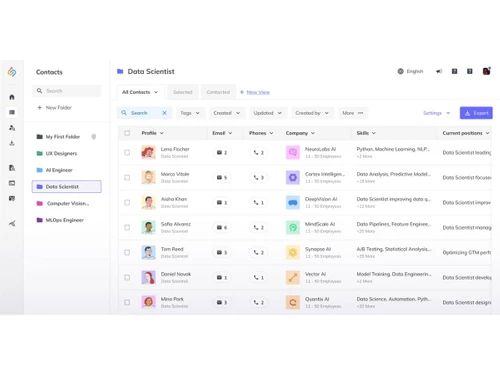Open the Created filter dropdown

pyautogui.click(x=227, y=113)
